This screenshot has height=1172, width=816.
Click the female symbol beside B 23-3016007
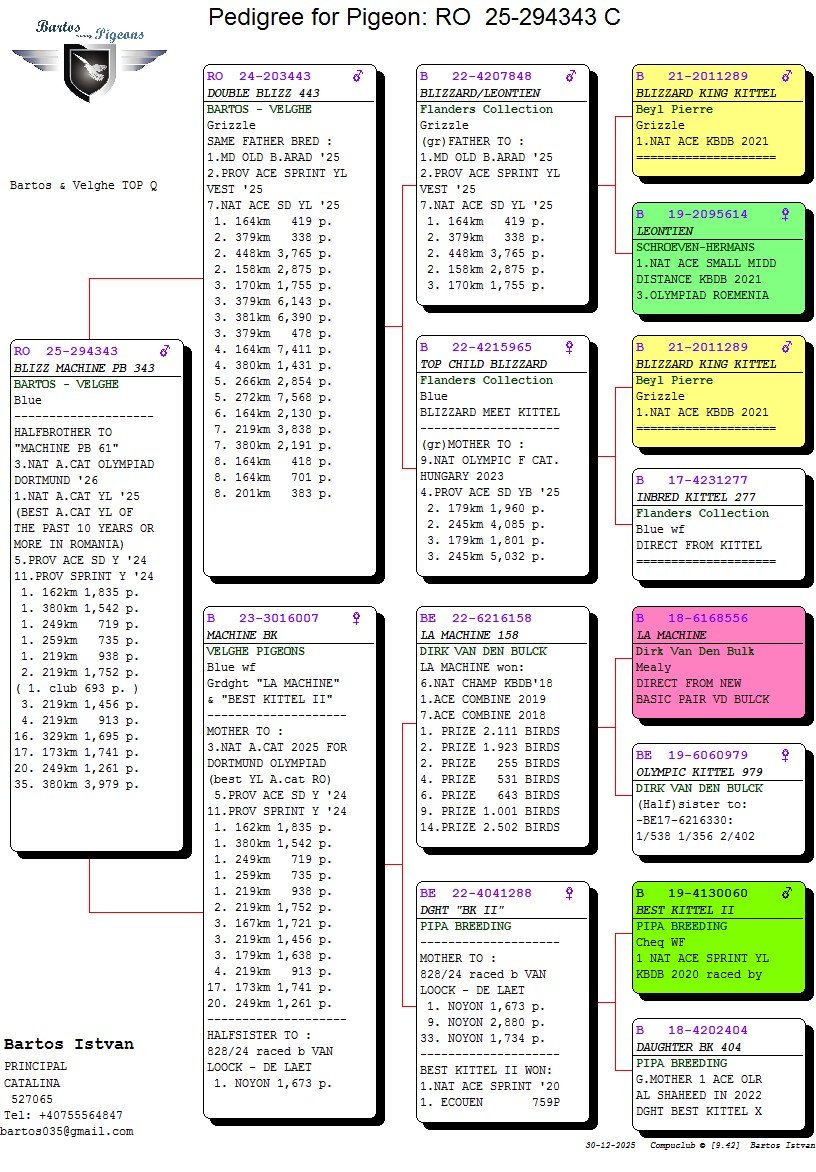click(x=358, y=618)
